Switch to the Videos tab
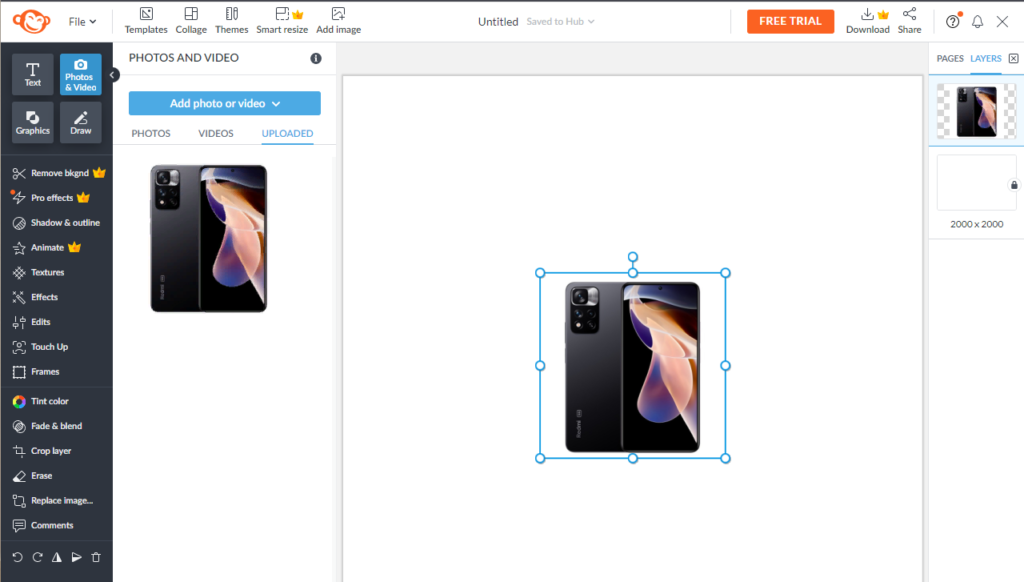Screen dimensions: 1024x582 (x=216, y=133)
